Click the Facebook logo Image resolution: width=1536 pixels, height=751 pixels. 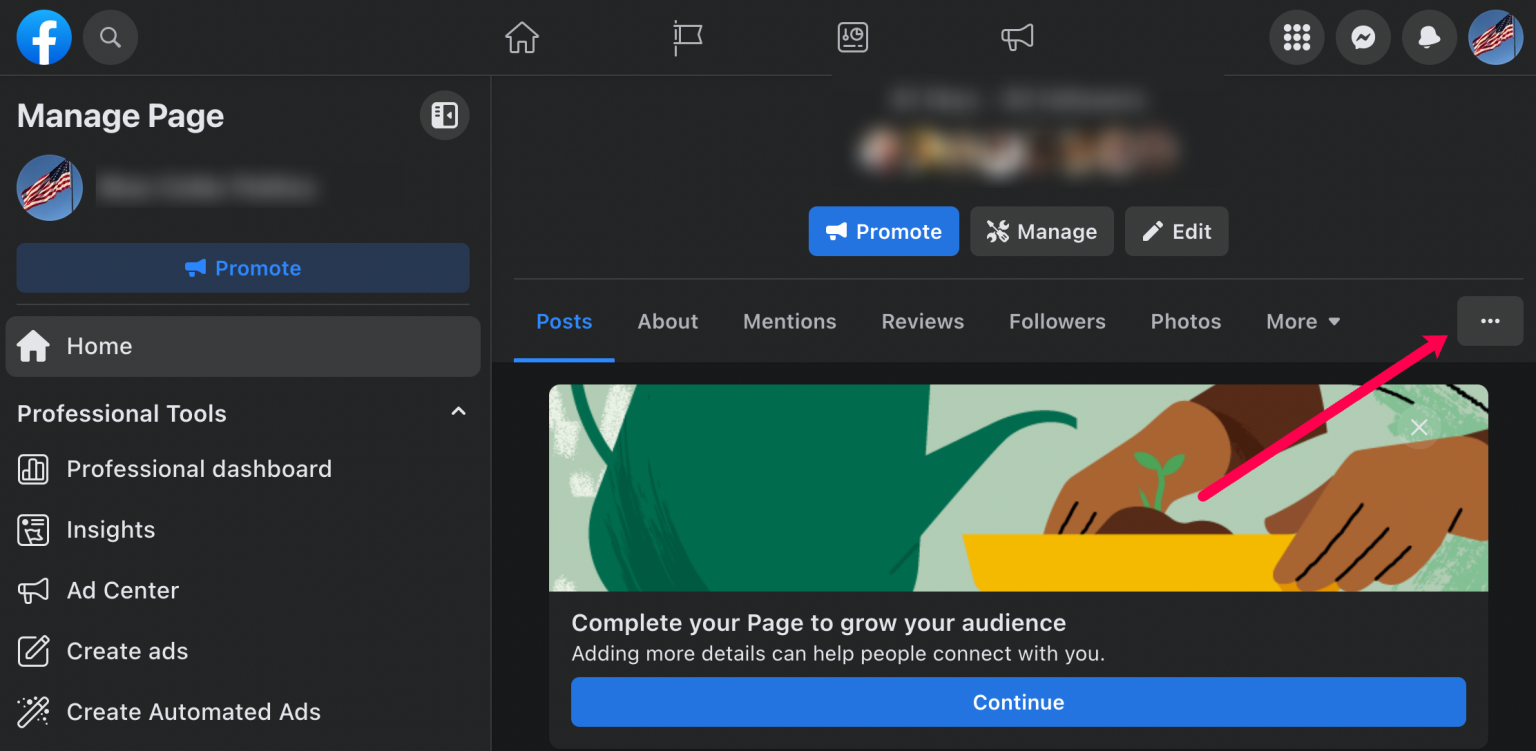(43, 37)
